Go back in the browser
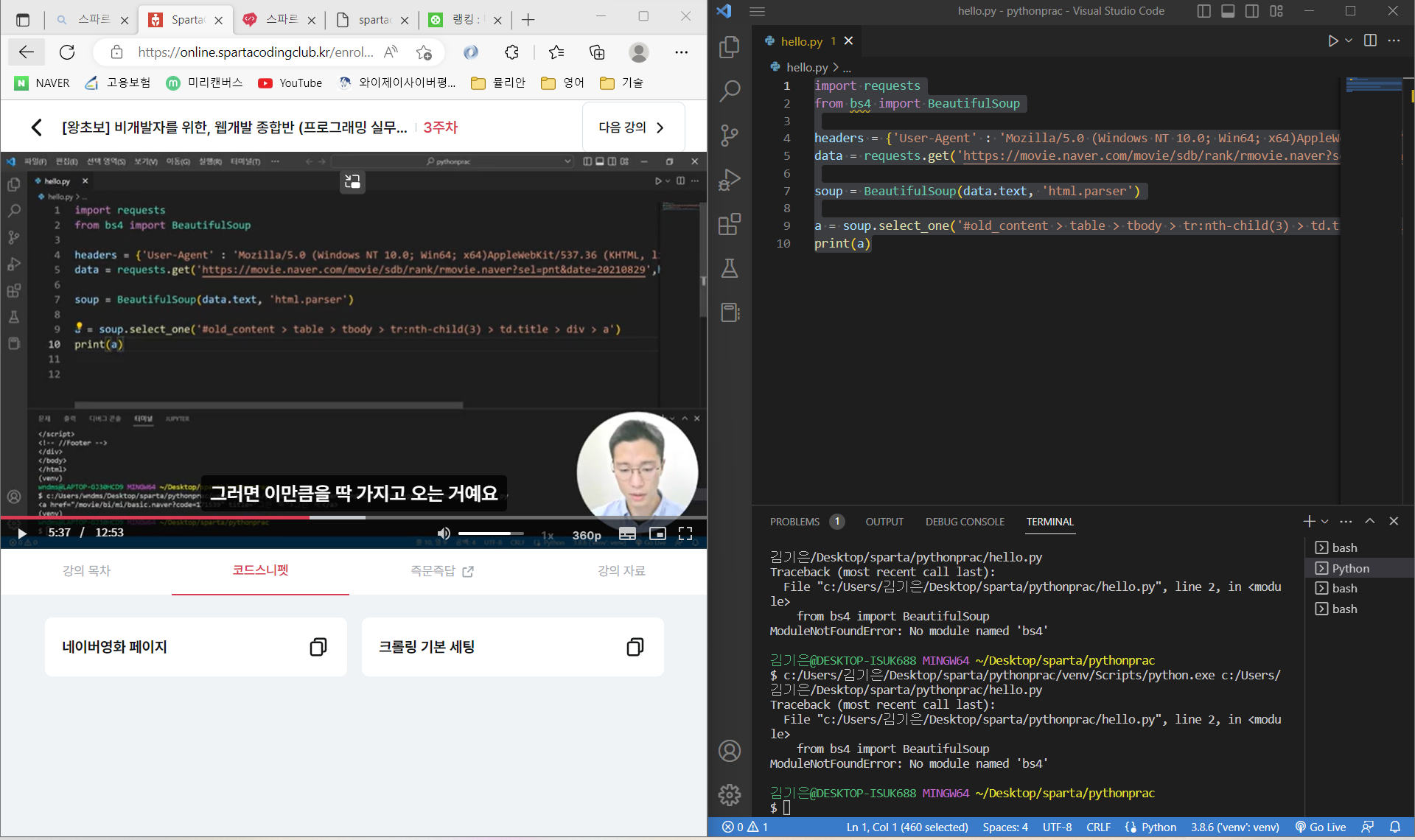Screen dimensions: 1415x840 click(x=27, y=52)
